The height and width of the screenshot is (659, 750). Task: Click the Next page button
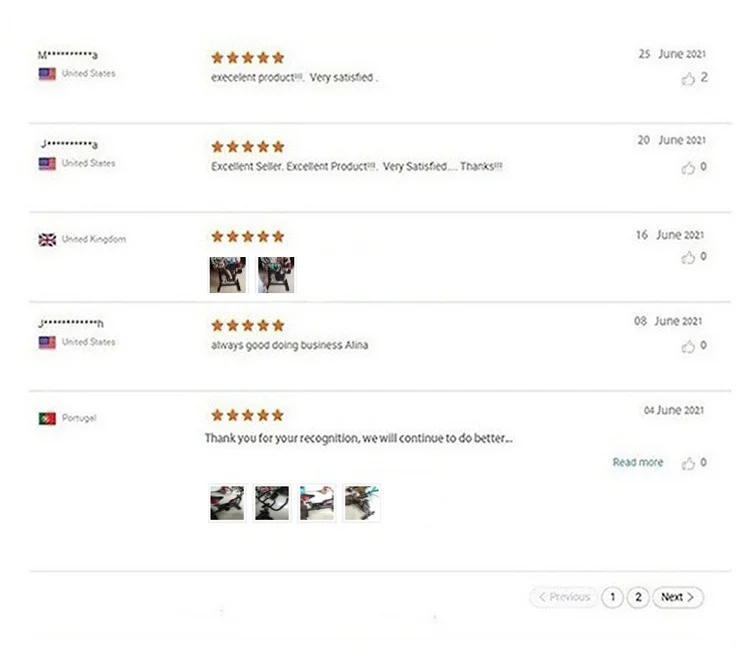coord(678,597)
